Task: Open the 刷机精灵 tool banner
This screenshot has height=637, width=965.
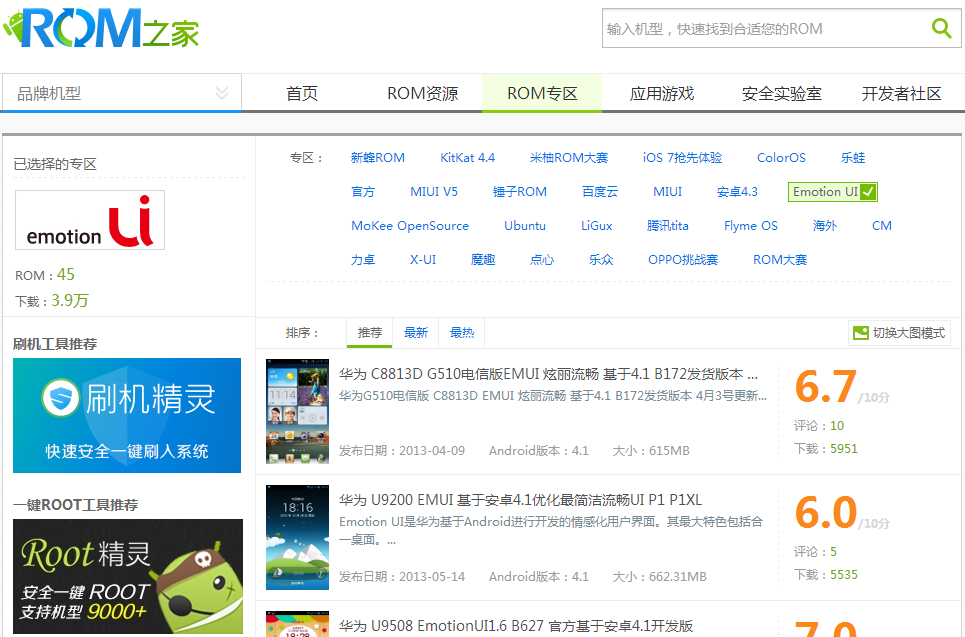Action: pos(127,415)
